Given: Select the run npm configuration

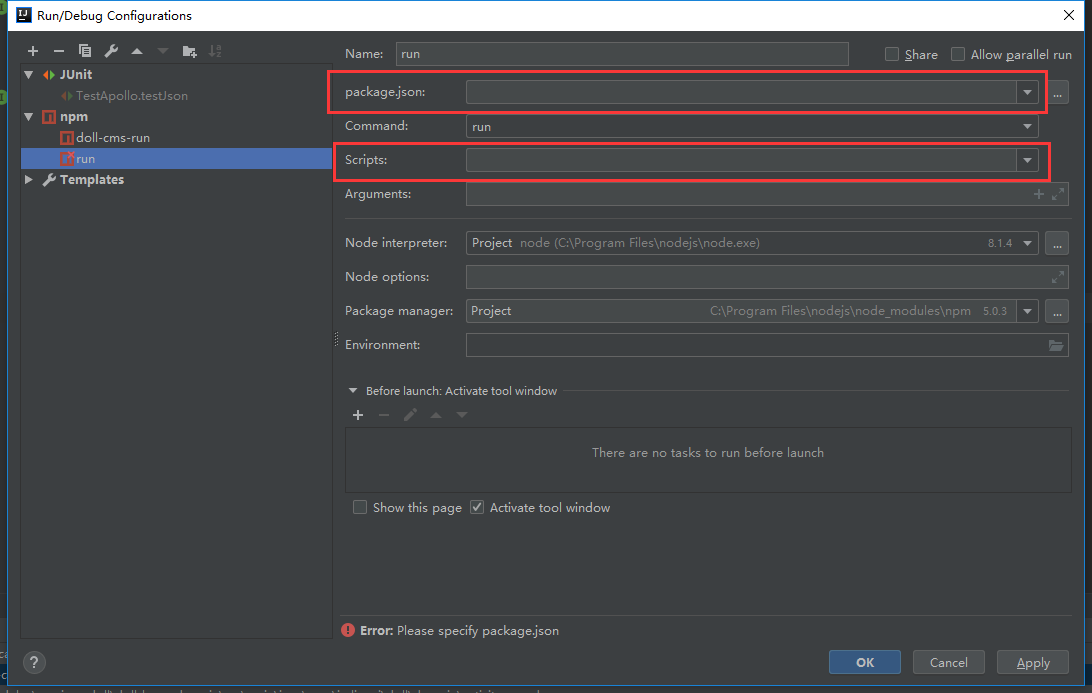Looking at the screenshot, I should pyautogui.click(x=176, y=159).
